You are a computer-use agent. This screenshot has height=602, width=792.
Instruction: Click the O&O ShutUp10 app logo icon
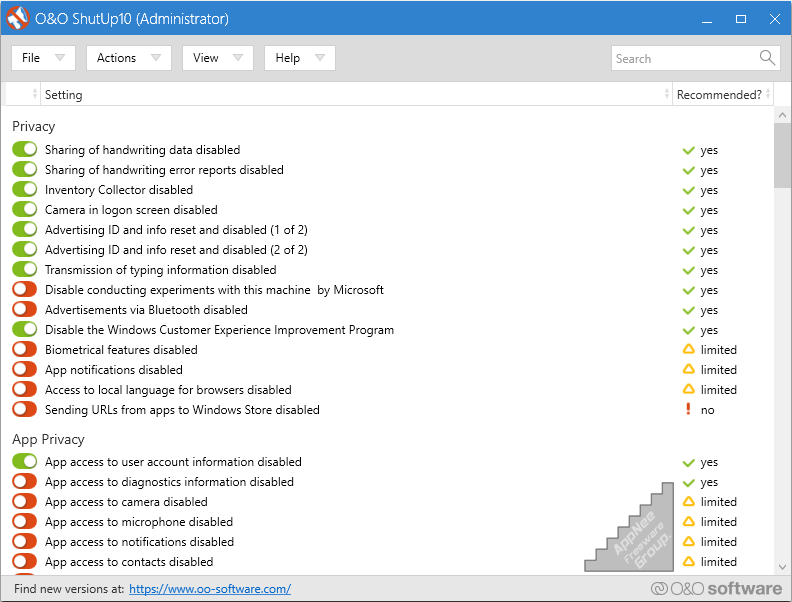point(18,18)
